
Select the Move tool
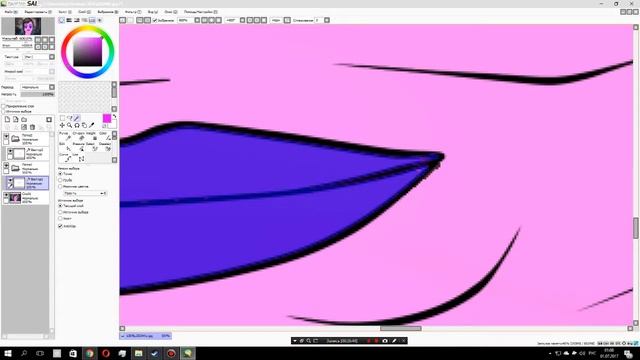click(x=62, y=125)
